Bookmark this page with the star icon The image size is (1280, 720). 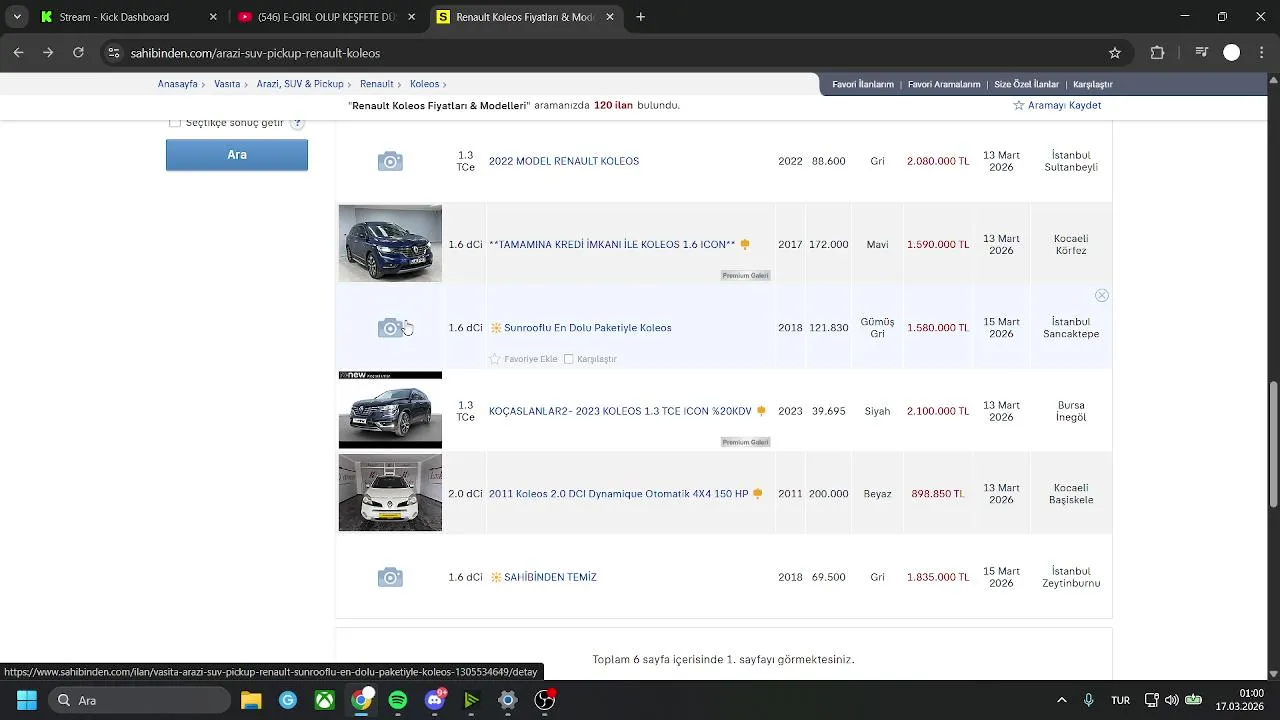[x=1115, y=53]
